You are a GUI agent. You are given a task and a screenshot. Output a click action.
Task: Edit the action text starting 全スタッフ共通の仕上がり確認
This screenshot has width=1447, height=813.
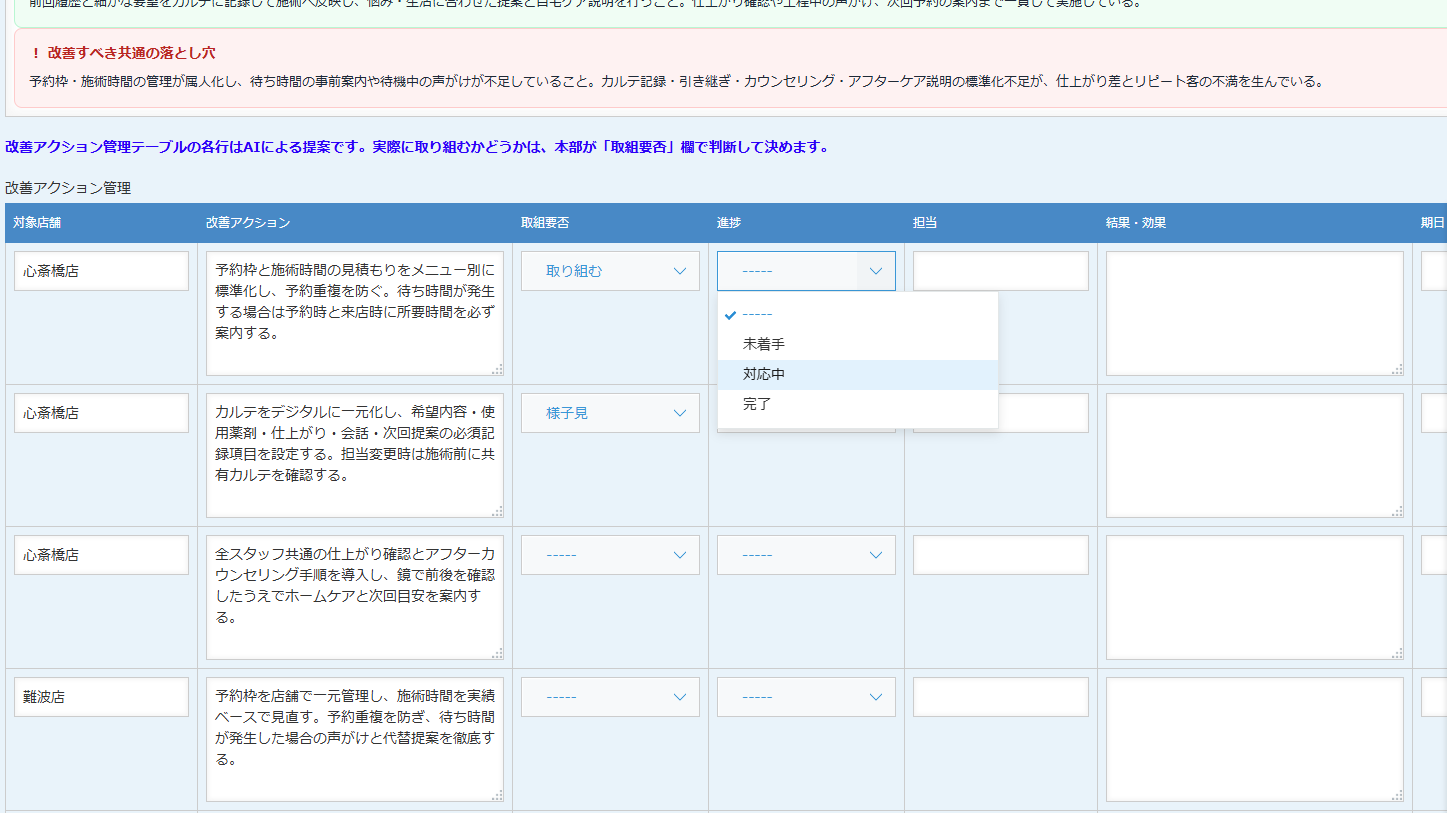(x=355, y=597)
